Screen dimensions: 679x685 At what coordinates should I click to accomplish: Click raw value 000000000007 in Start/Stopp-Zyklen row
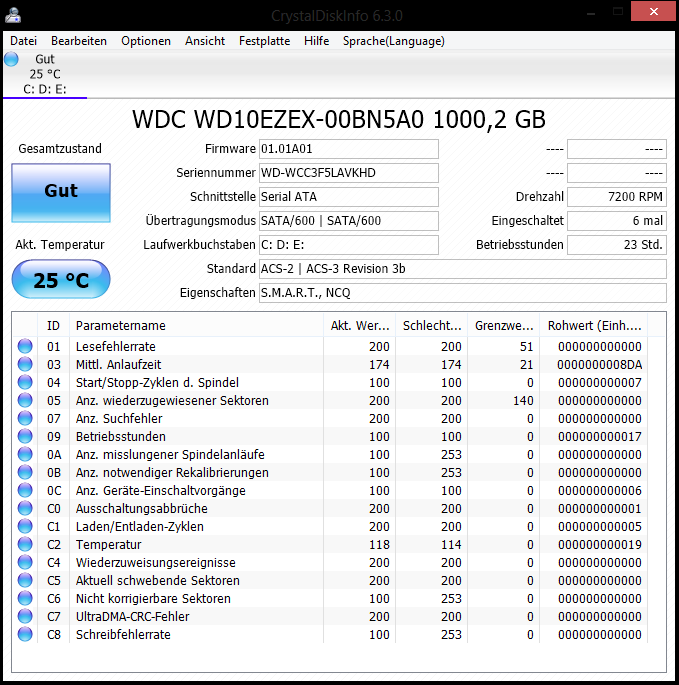(x=599, y=382)
